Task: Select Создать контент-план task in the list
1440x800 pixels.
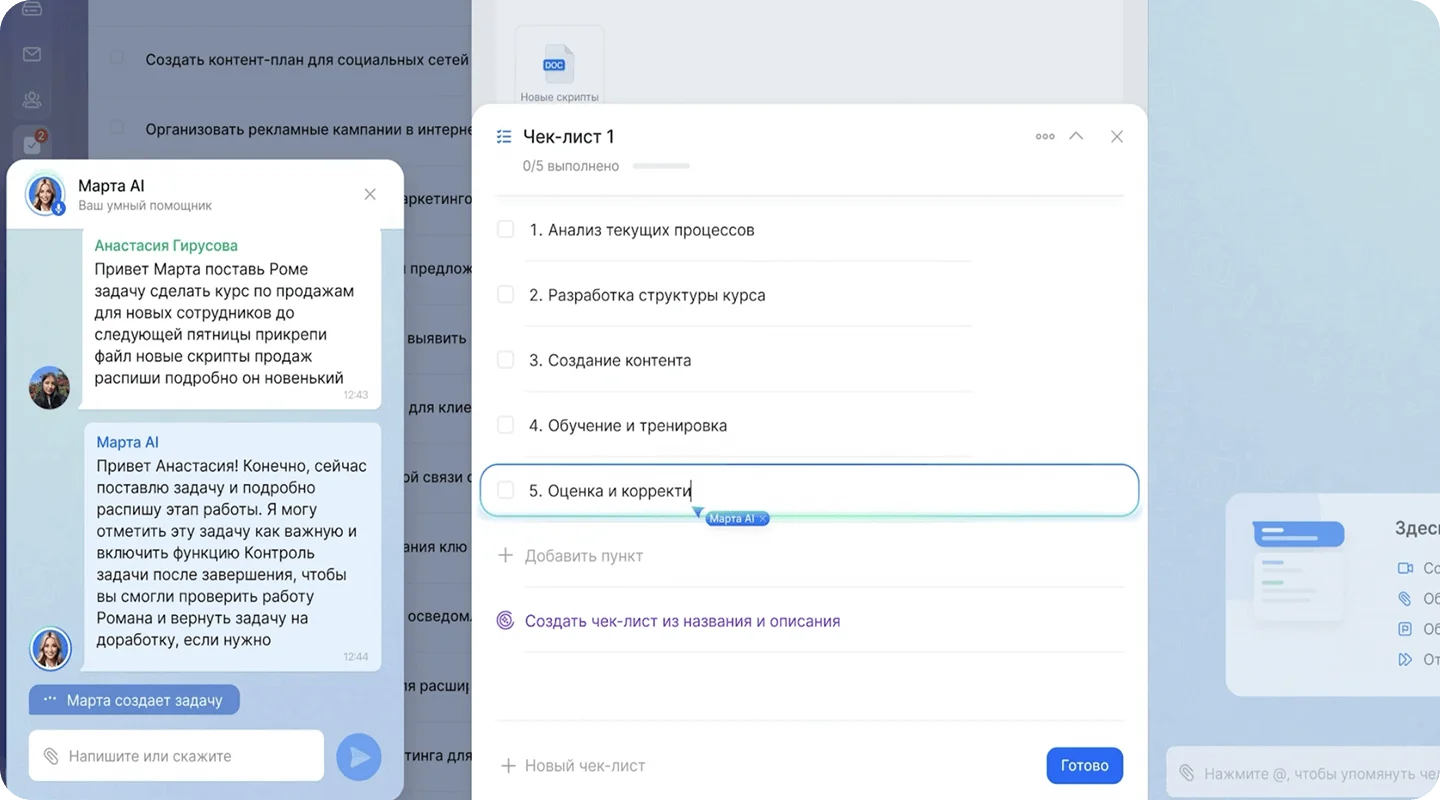Action: (x=306, y=59)
